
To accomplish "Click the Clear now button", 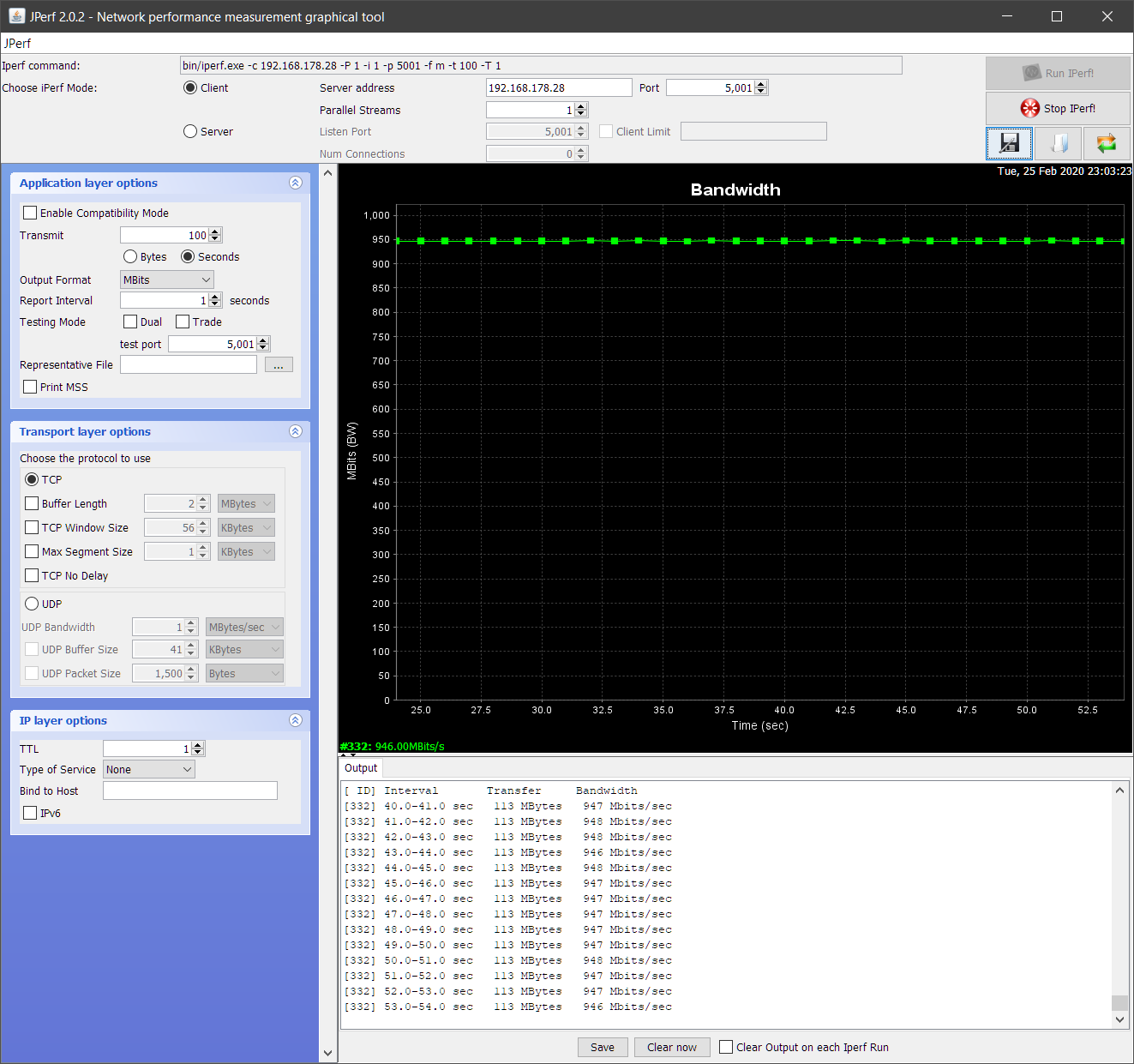I will [672, 1047].
